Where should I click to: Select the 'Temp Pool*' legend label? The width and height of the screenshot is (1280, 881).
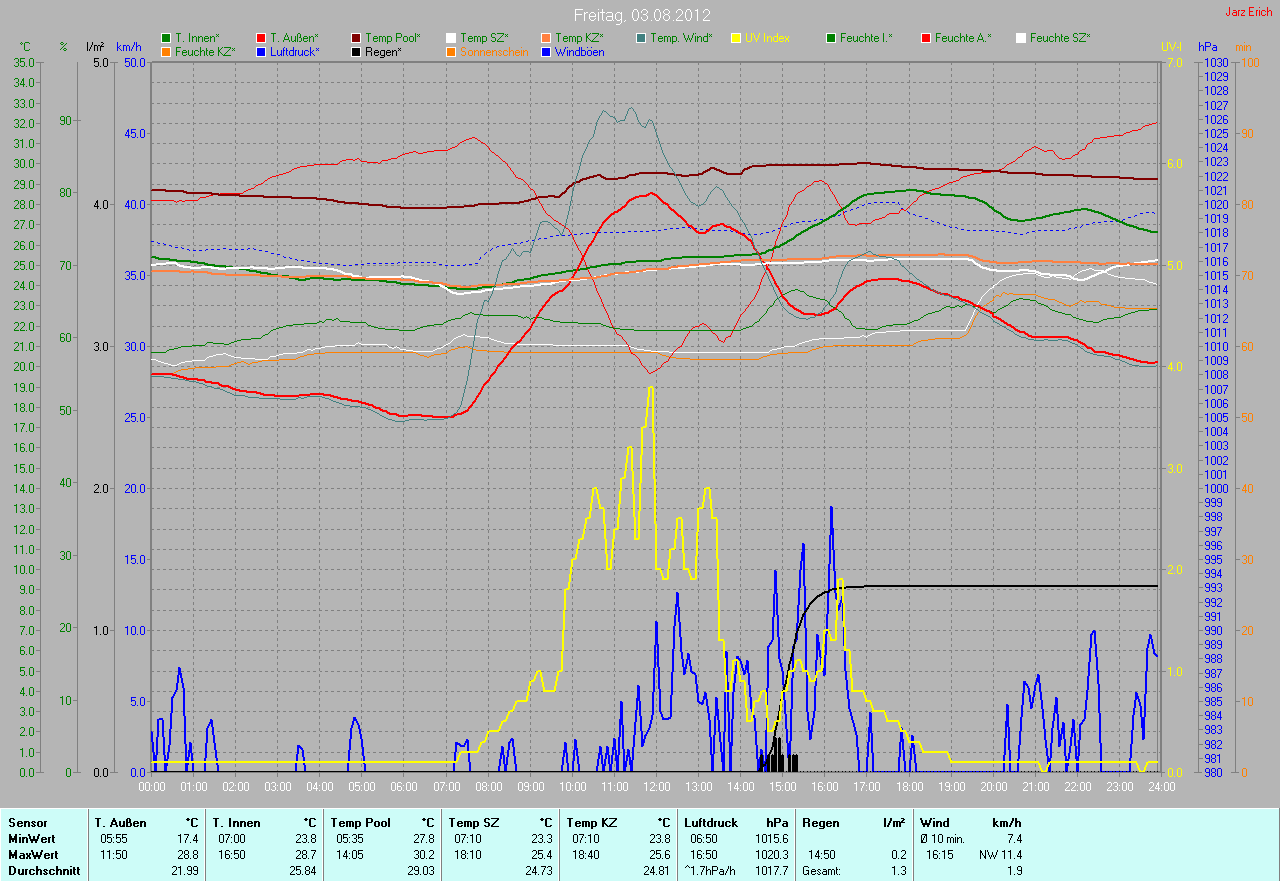pos(393,38)
